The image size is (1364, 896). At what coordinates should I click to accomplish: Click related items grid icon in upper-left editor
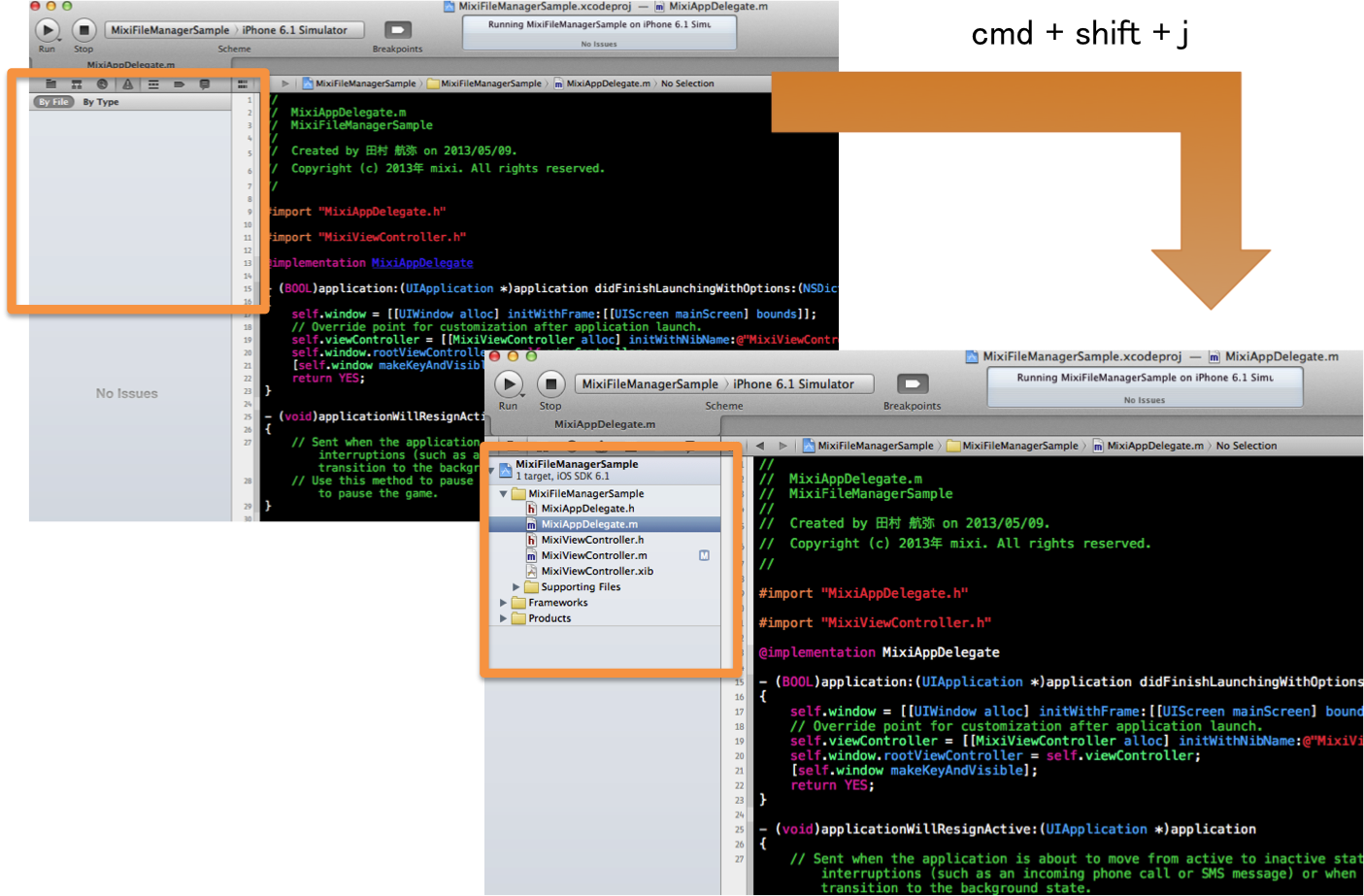tap(243, 84)
